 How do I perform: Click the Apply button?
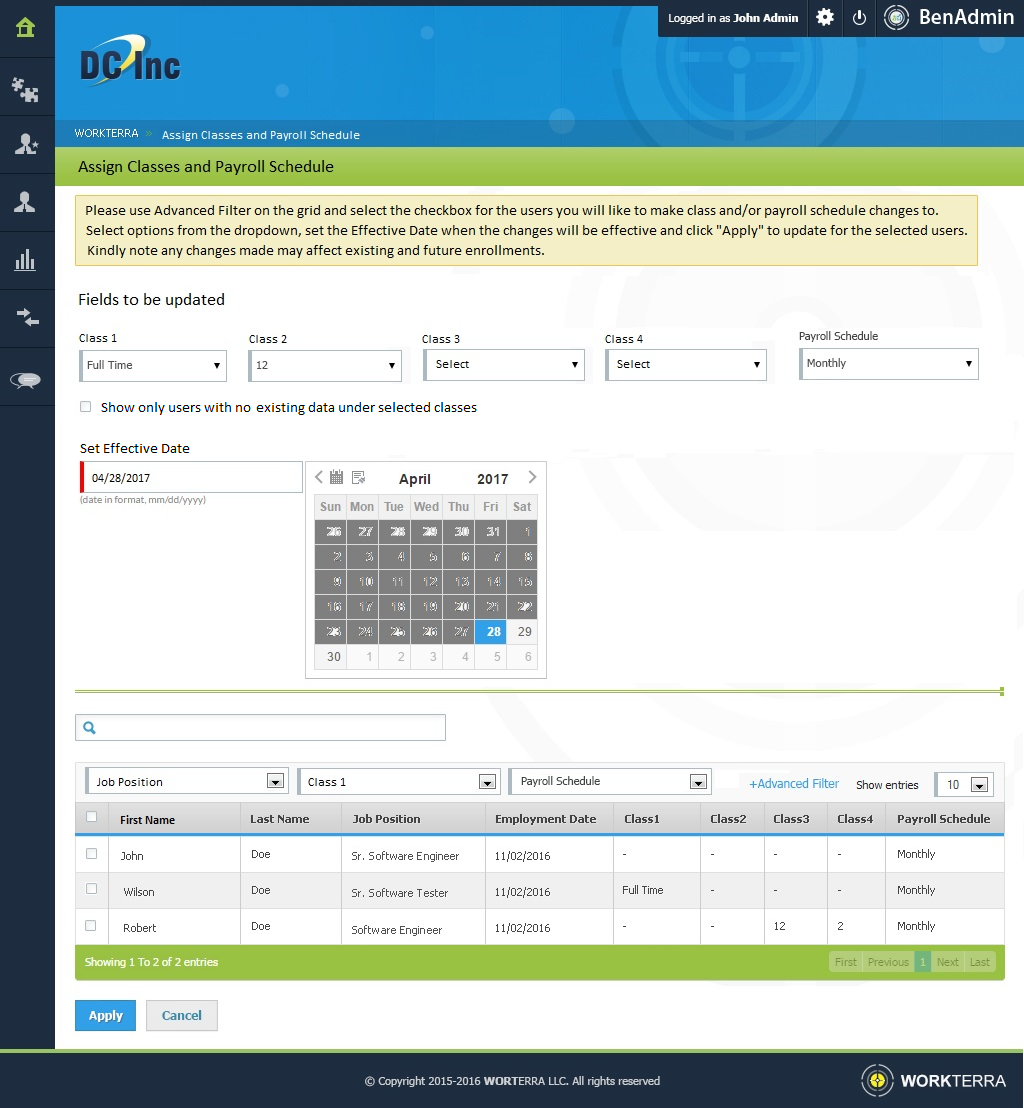(105, 1016)
